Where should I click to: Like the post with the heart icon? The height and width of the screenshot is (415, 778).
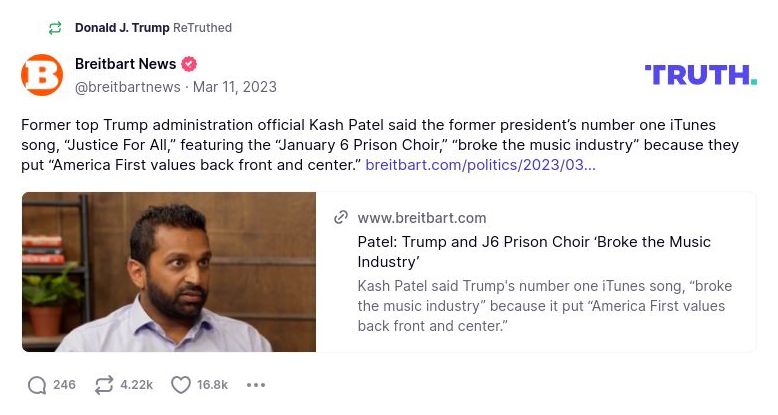pos(181,385)
